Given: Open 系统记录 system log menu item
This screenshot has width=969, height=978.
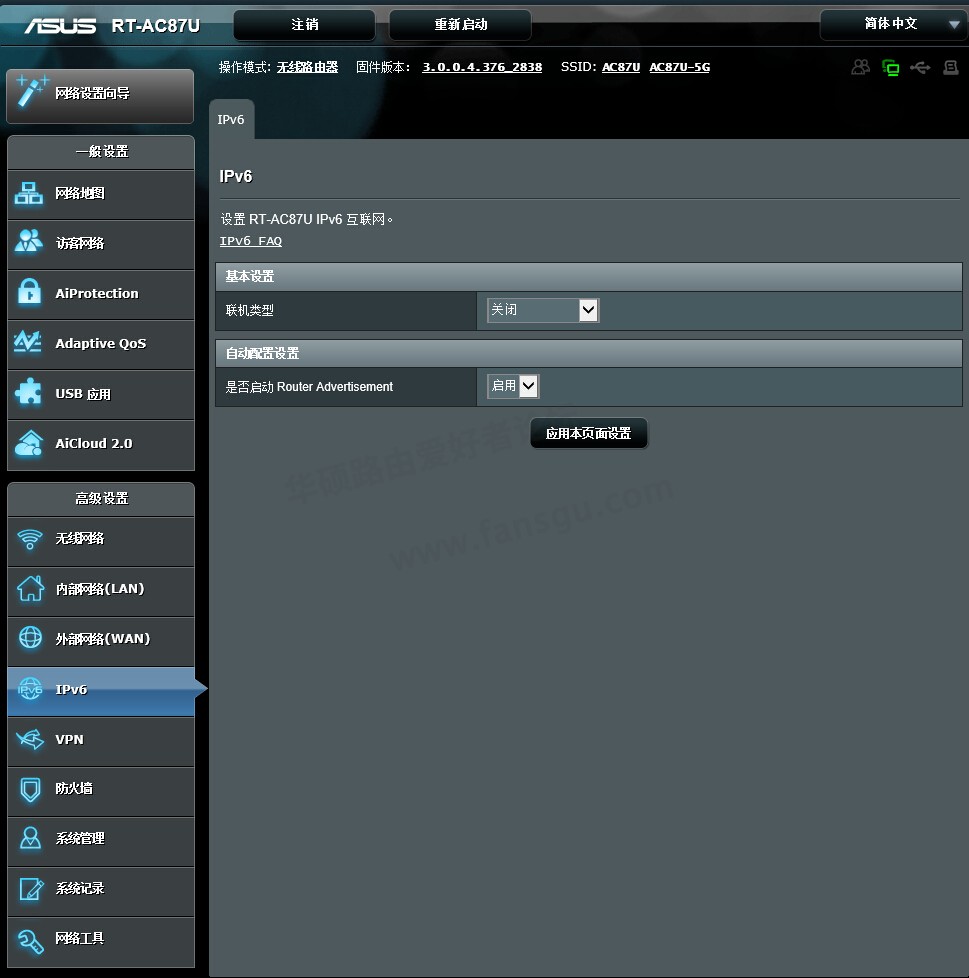Looking at the screenshot, I should (x=101, y=891).
